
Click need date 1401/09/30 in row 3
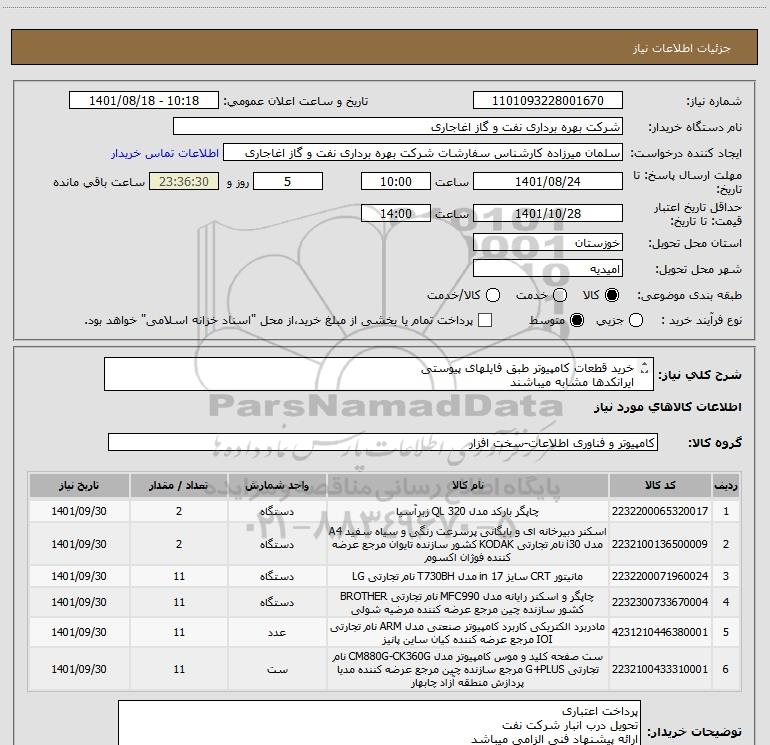pyautogui.click(x=79, y=576)
